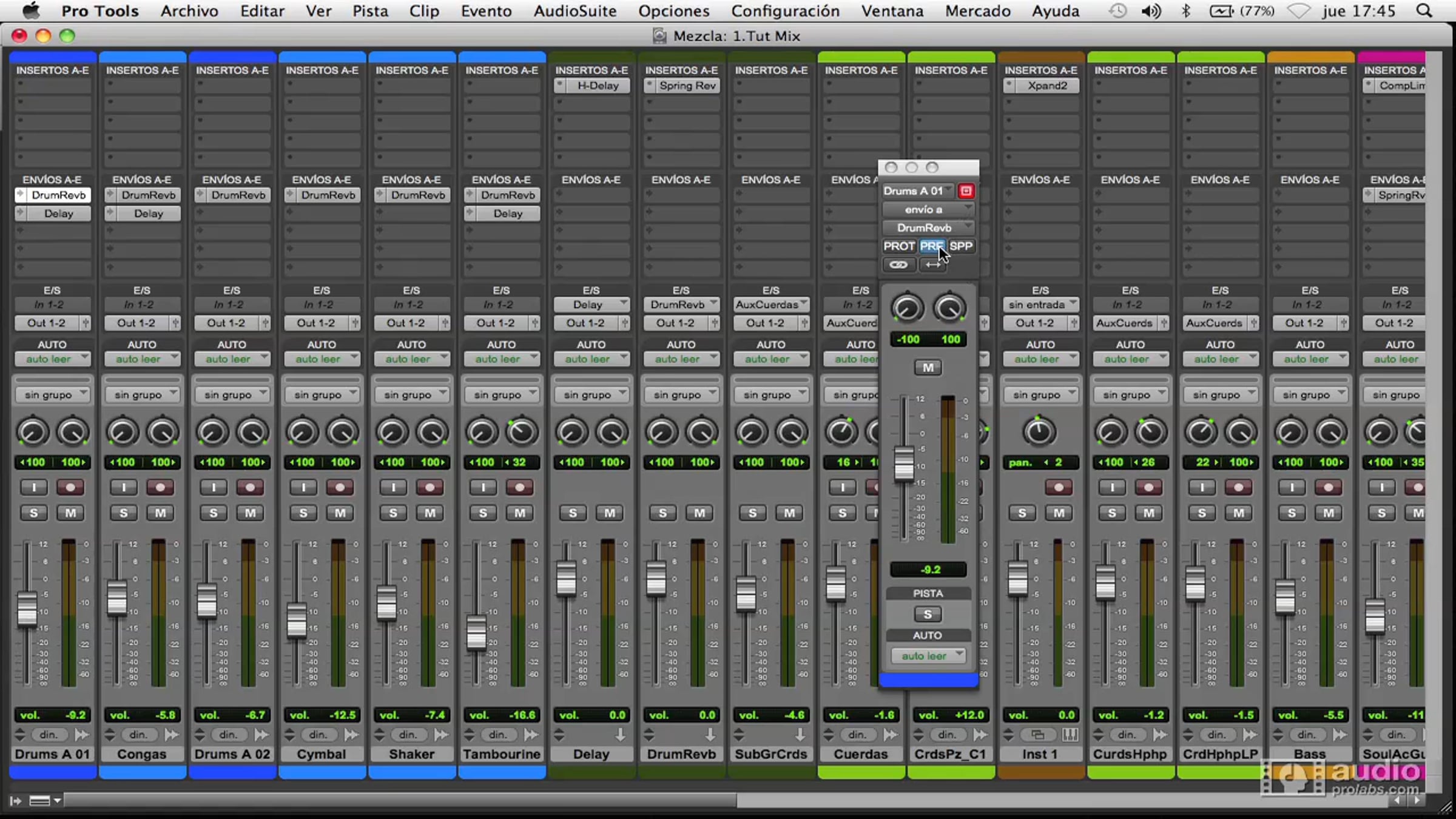1456x819 pixels.
Task: Mute the Tambourine track
Action: (x=520, y=513)
